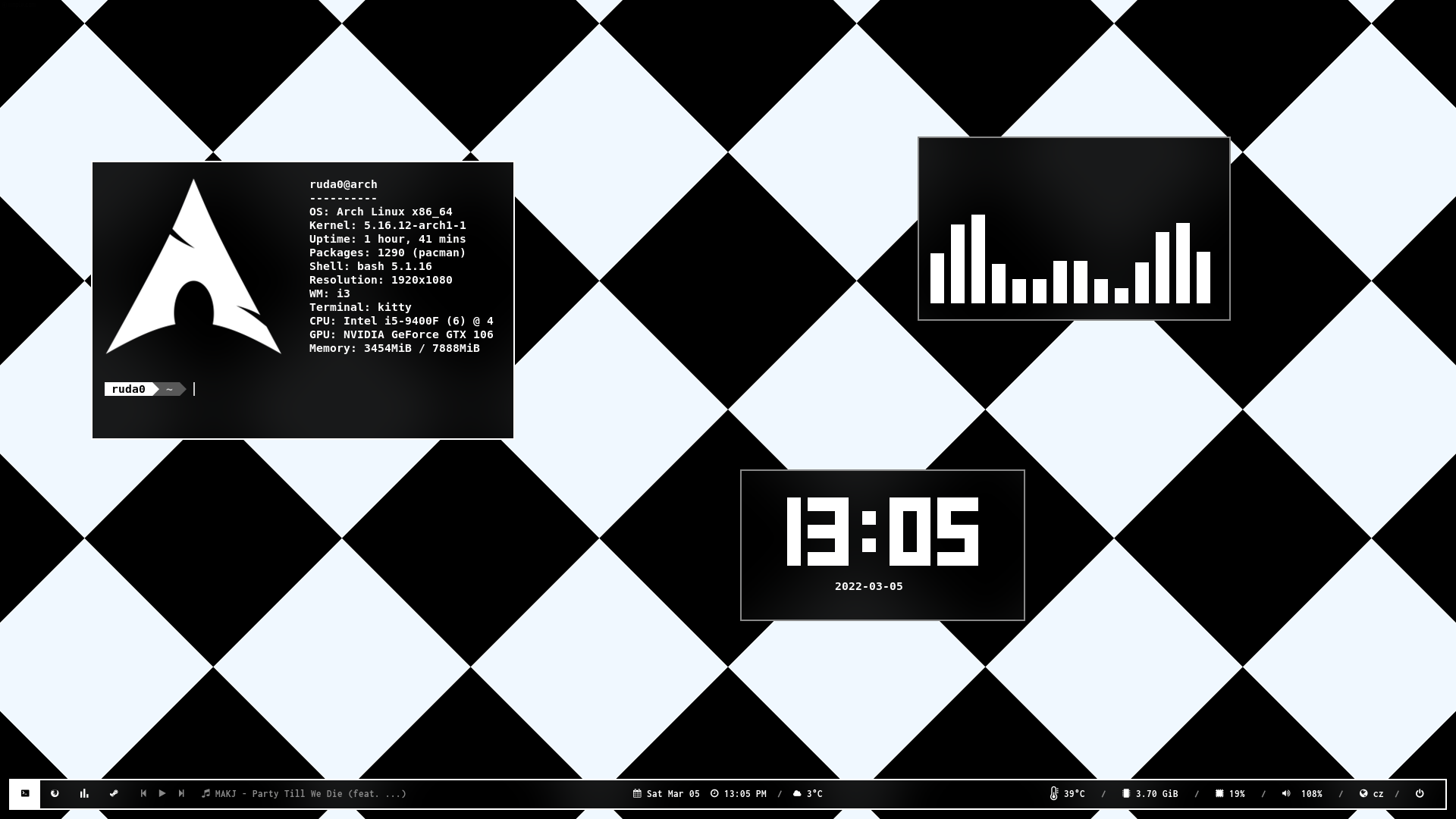Open the Steam workspace icon
Image resolution: width=1456 pixels, height=819 pixels.
(114, 793)
